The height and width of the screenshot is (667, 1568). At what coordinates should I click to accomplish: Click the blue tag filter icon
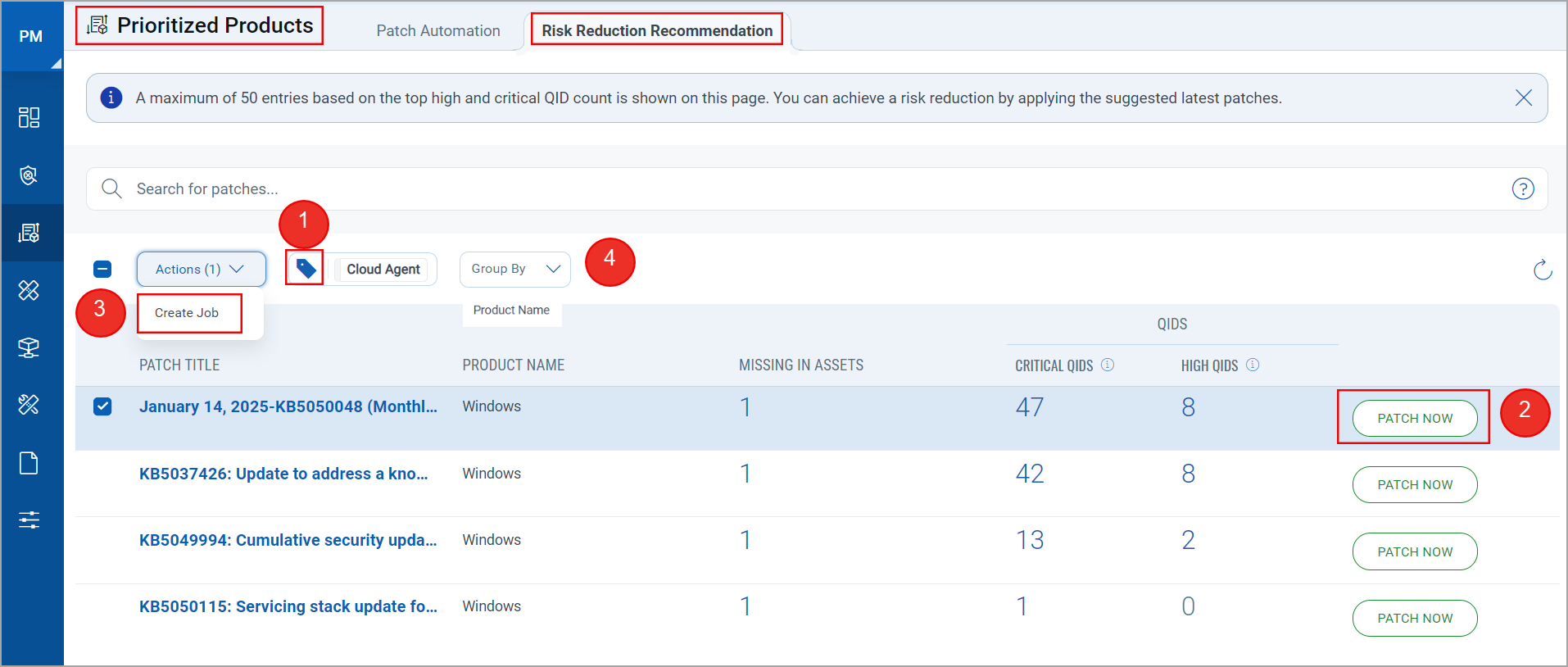306,269
